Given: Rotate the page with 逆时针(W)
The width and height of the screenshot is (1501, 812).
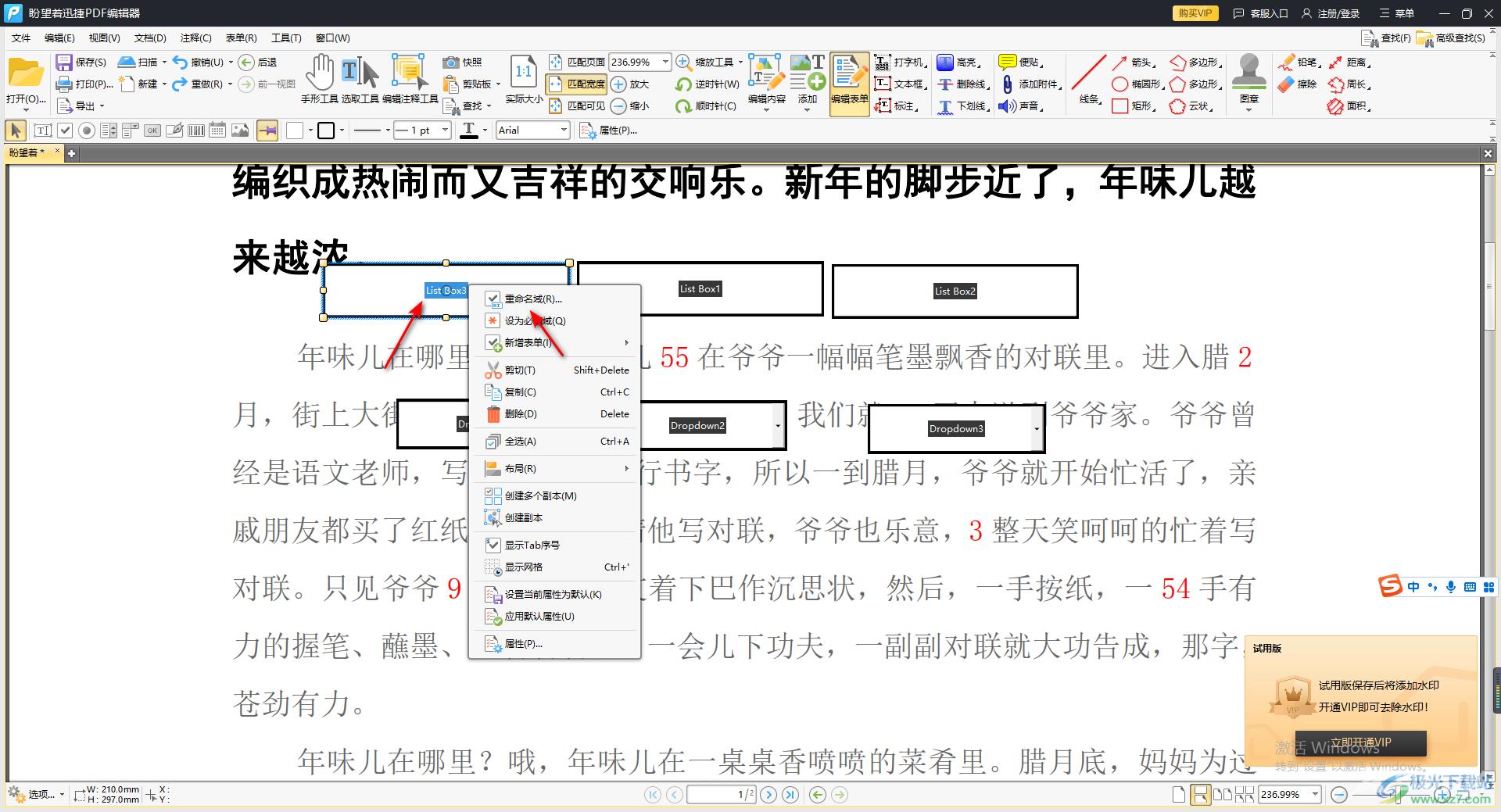Looking at the screenshot, I should [708, 84].
